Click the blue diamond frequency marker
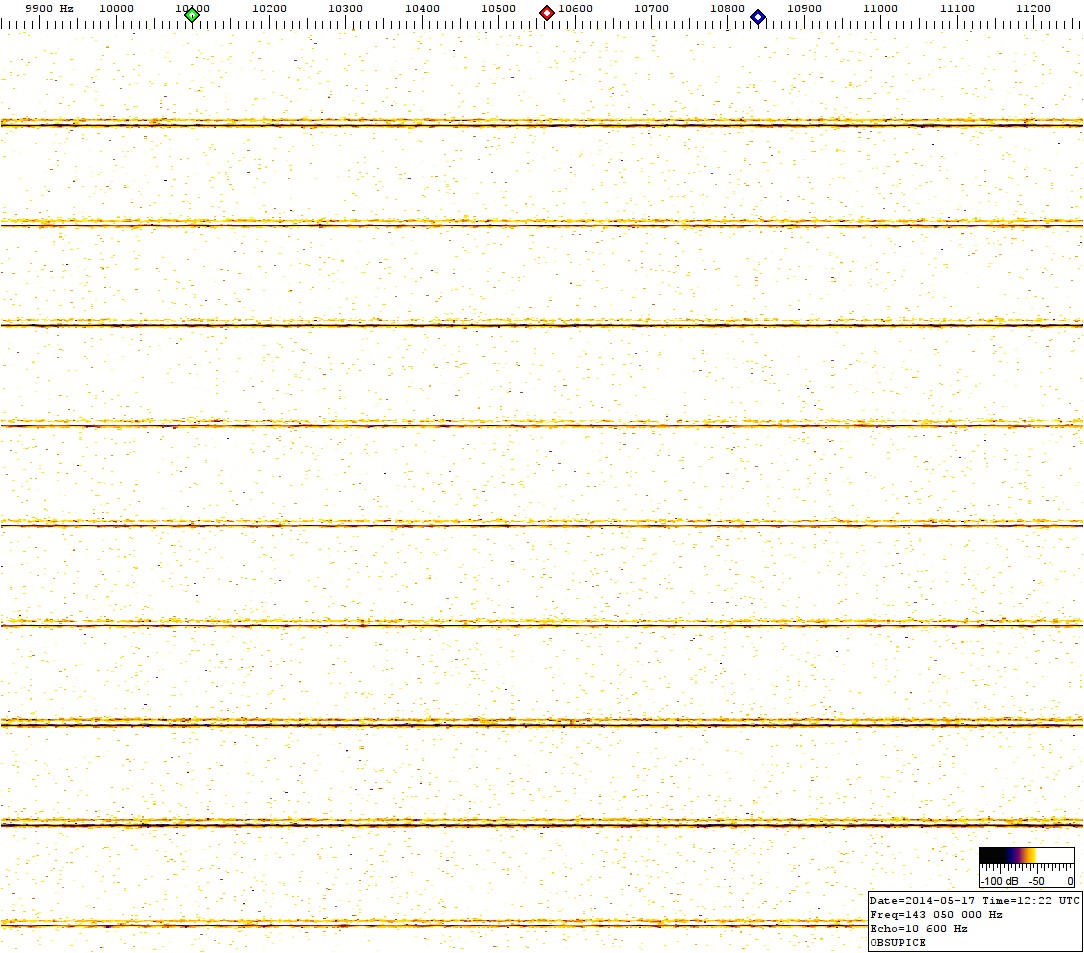The height and width of the screenshot is (953, 1084). [758, 16]
